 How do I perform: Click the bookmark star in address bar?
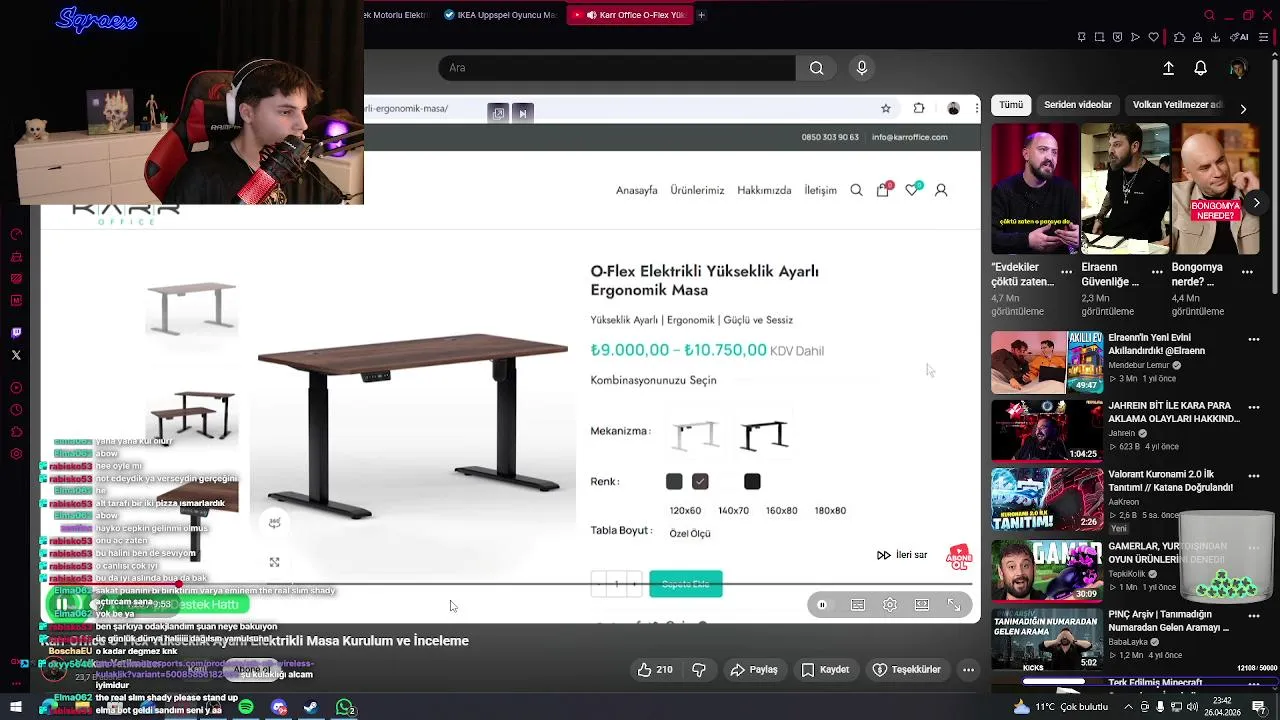click(886, 108)
